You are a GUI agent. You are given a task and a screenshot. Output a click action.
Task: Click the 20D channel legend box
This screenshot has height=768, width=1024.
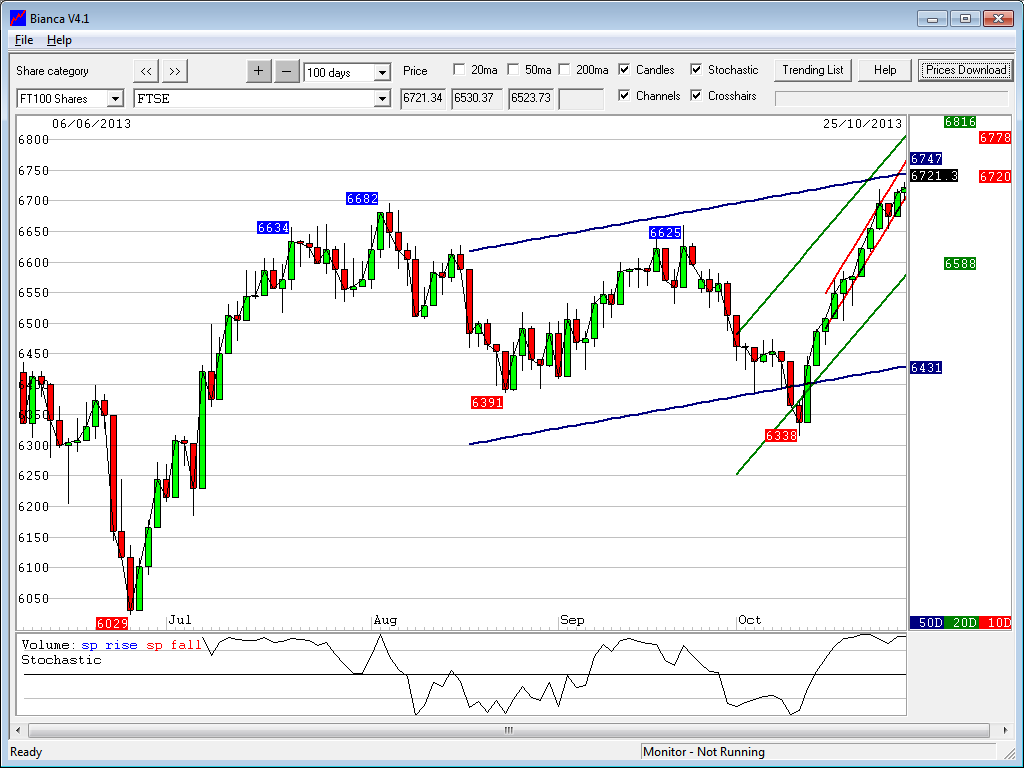tap(963, 622)
